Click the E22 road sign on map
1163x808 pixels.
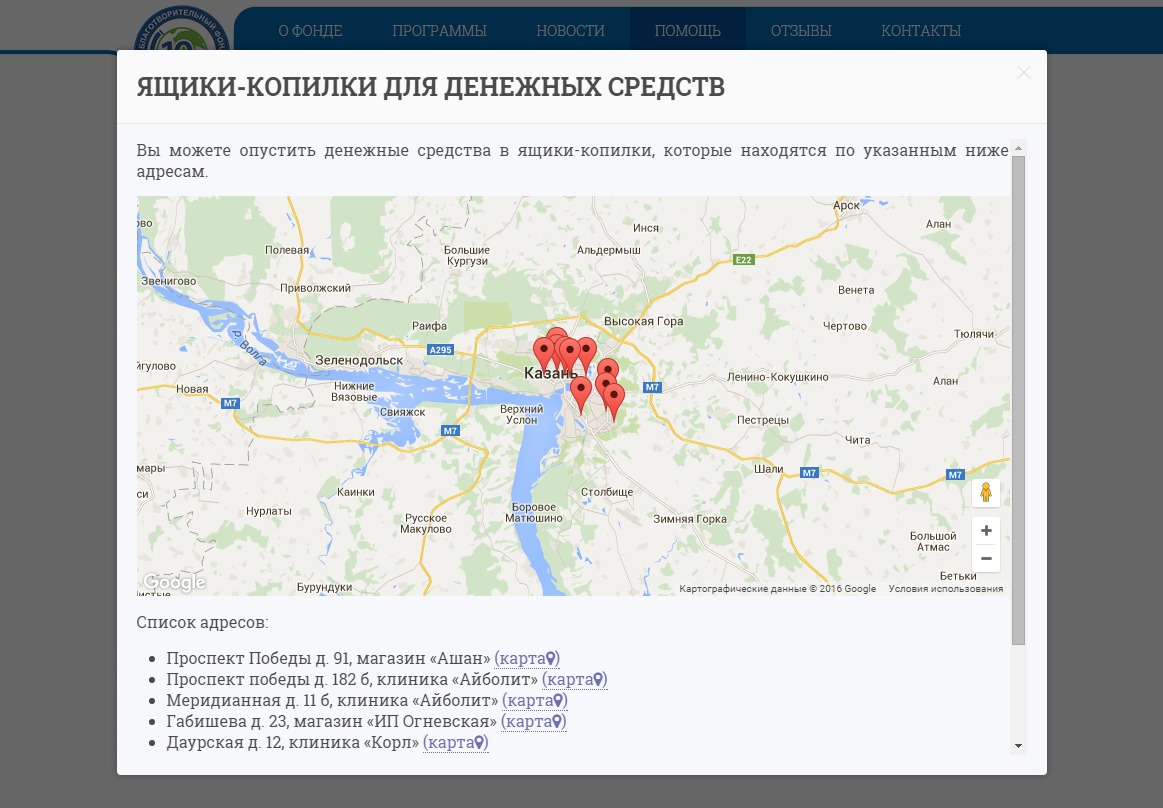(x=743, y=260)
